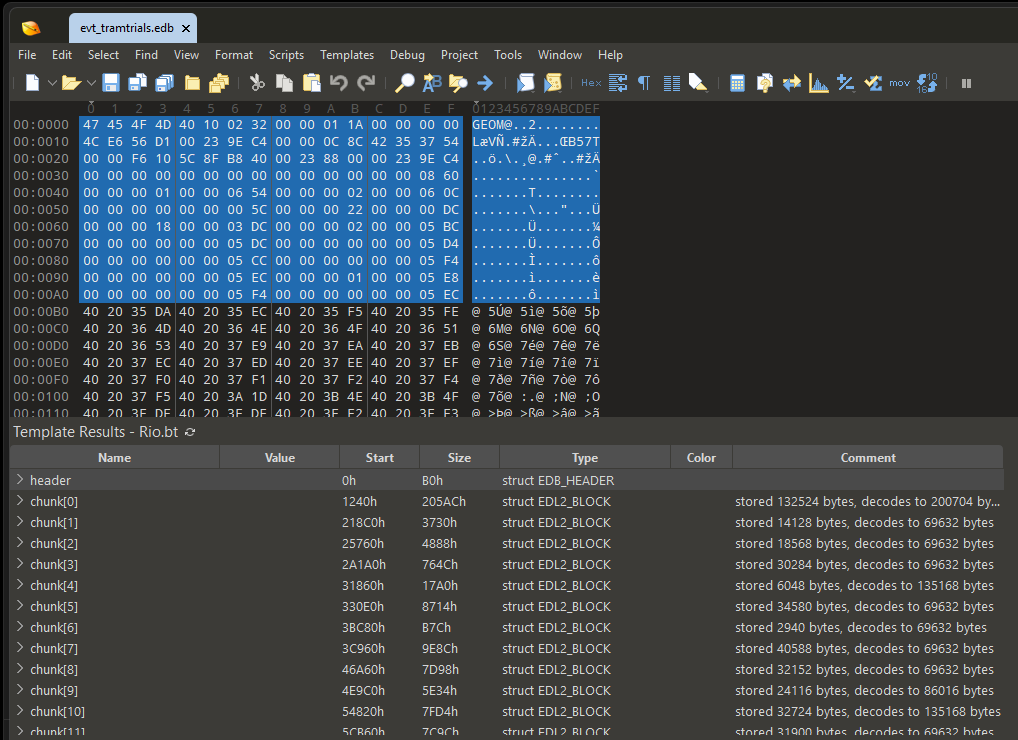Click the Save file icon
Viewport: 1018px width, 740px height.
(111, 83)
